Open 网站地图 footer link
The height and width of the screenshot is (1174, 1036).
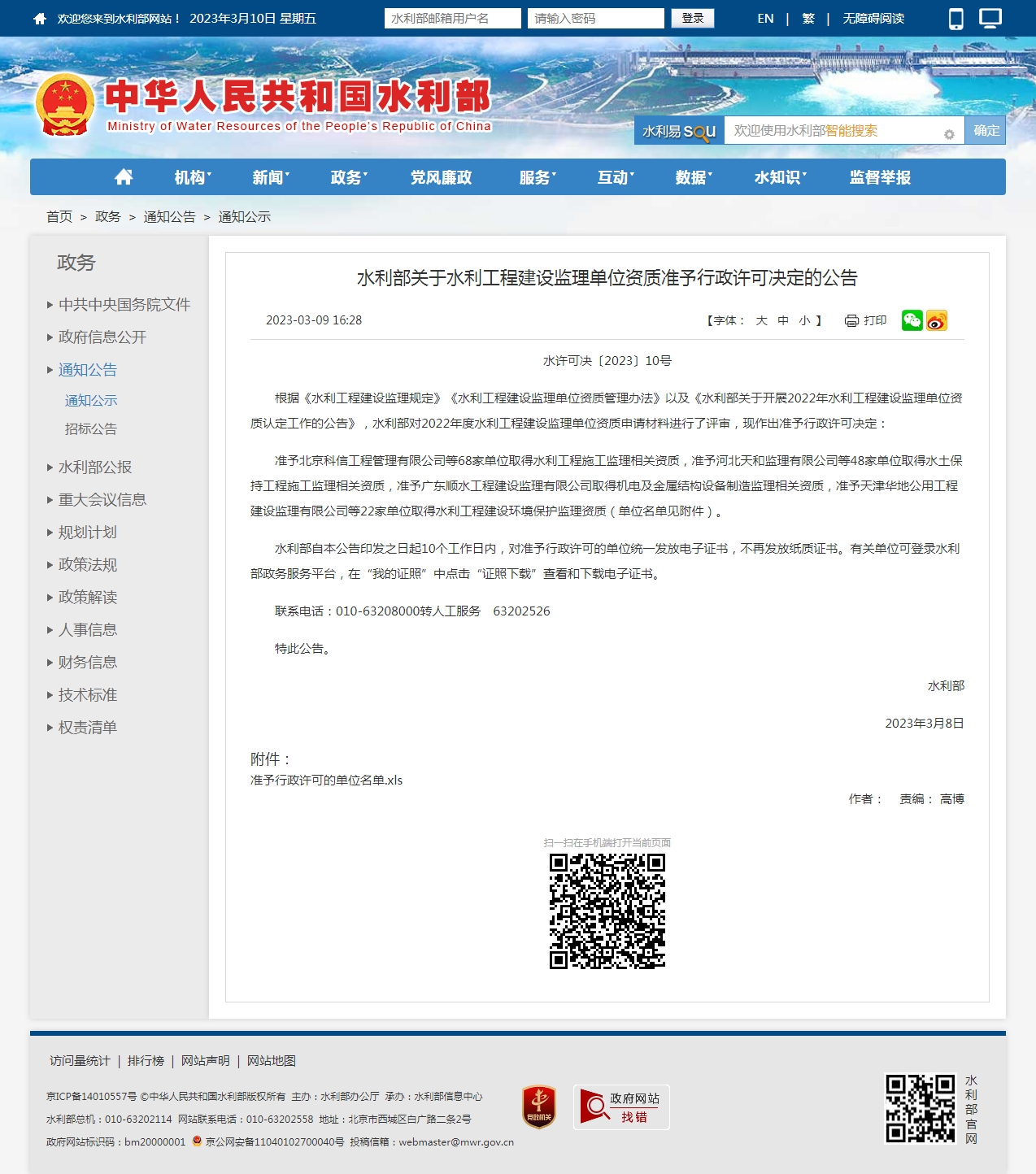(272, 1061)
